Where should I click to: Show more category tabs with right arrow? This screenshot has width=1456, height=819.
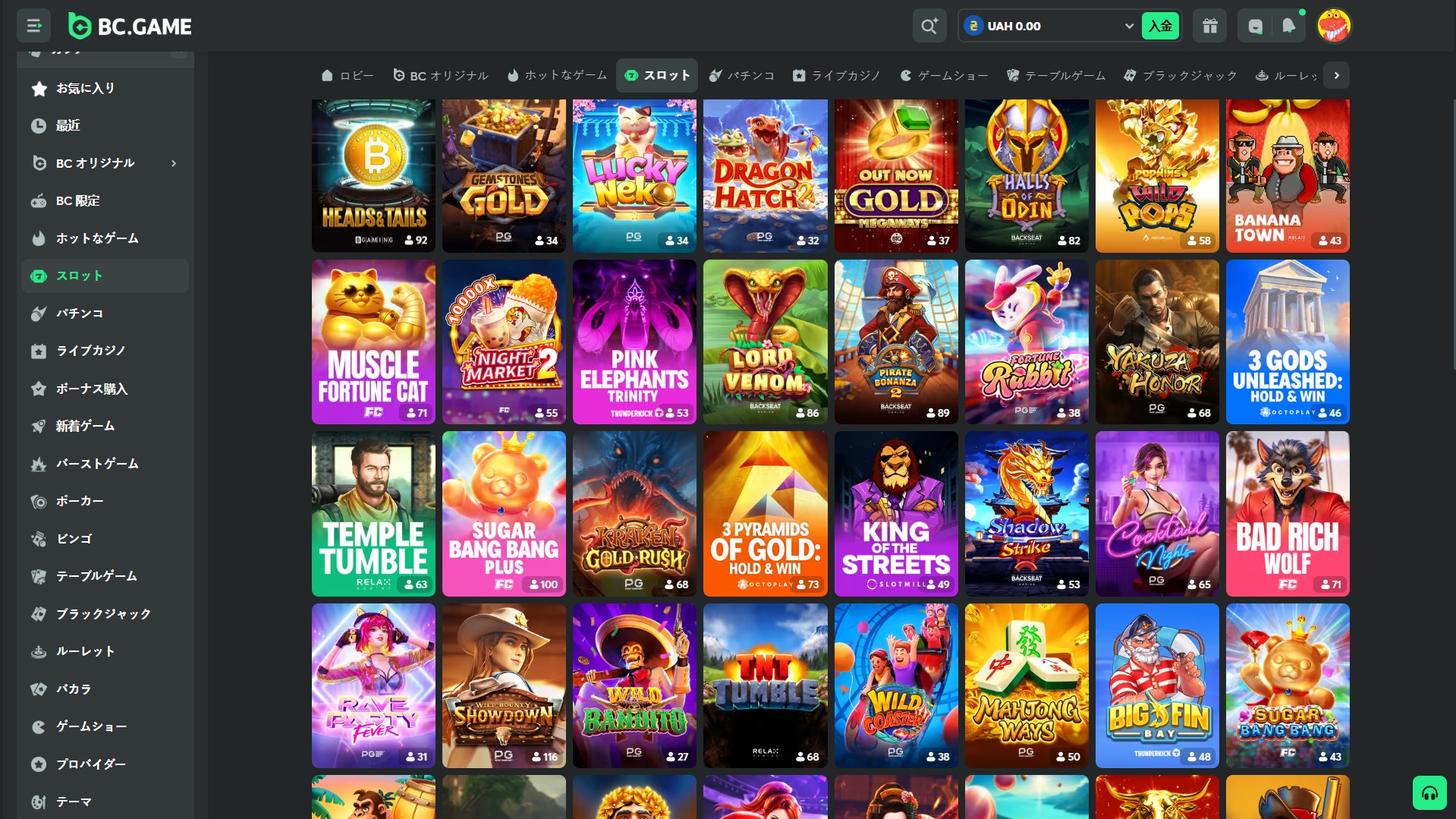click(x=1336, y=75)
